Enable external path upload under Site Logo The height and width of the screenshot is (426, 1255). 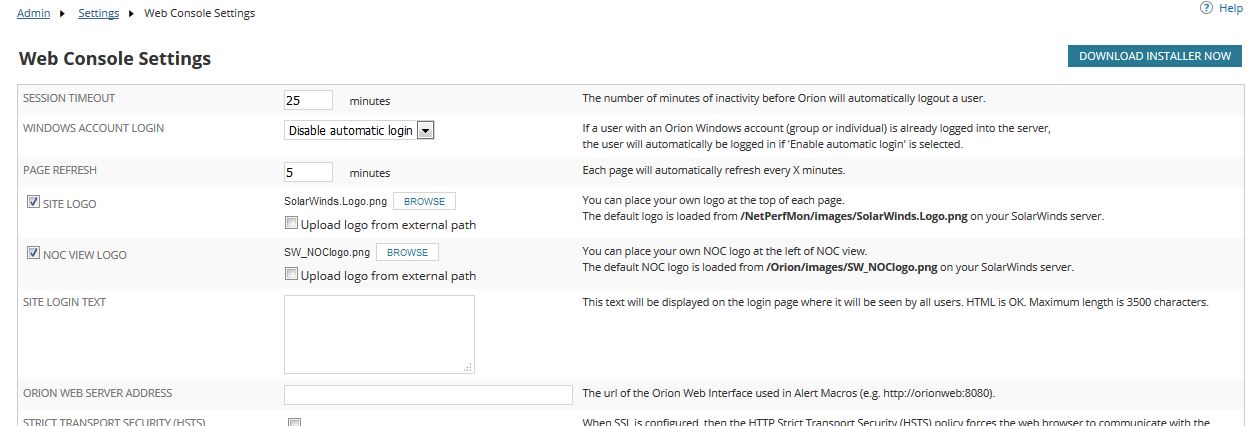[291, 223]
